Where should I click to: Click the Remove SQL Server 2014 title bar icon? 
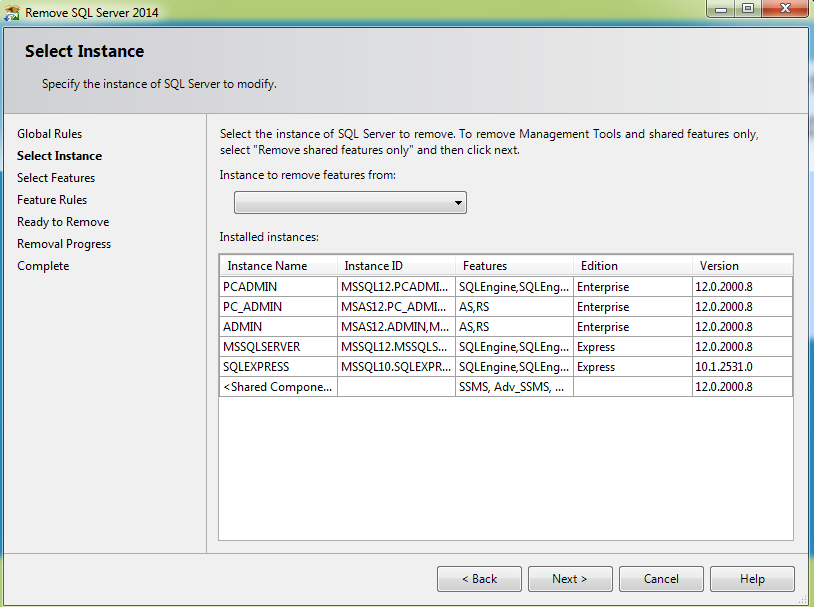click(x=11, y=9)
